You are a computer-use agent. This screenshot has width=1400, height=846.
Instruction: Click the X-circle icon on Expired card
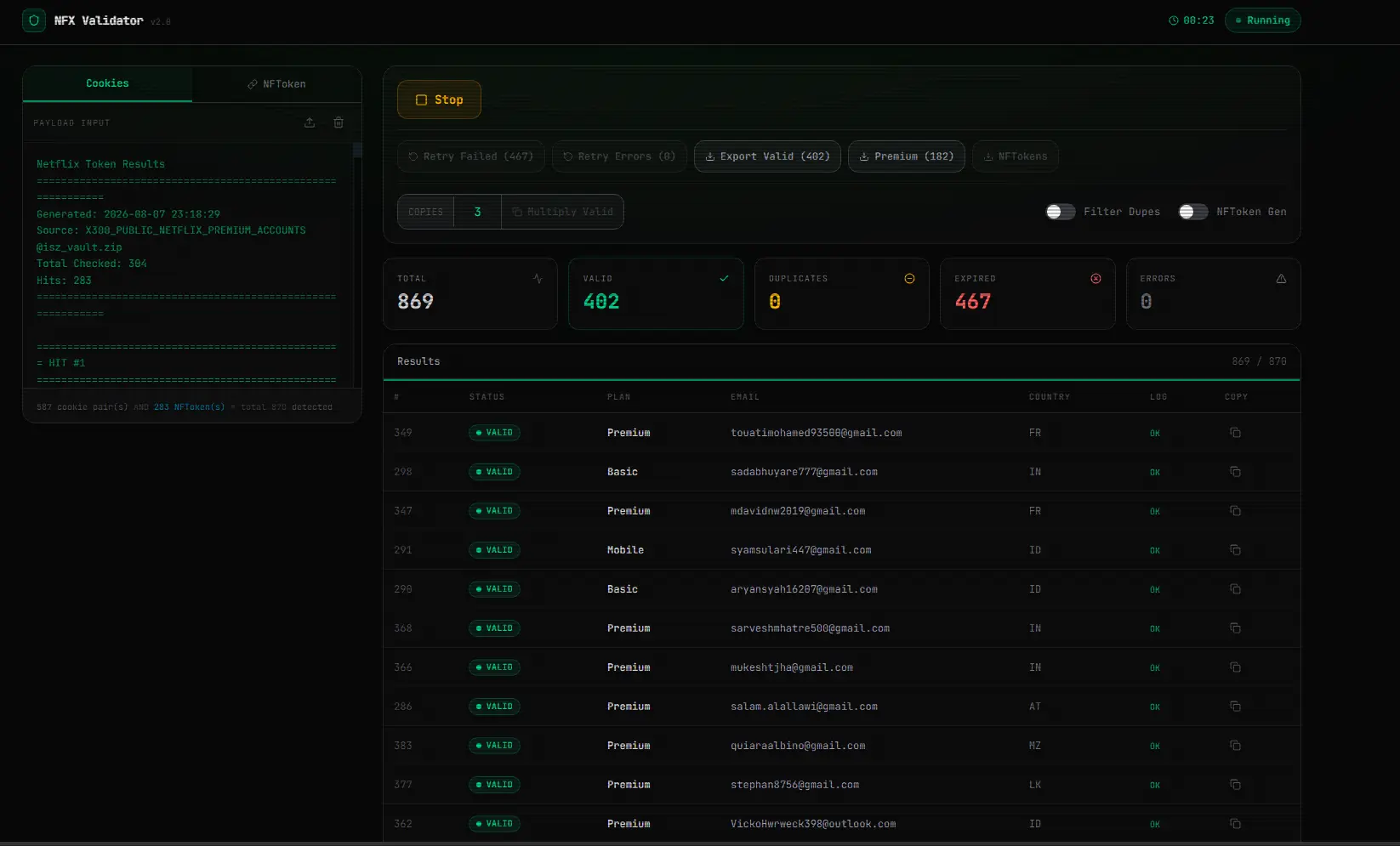tap(1096, 278)
